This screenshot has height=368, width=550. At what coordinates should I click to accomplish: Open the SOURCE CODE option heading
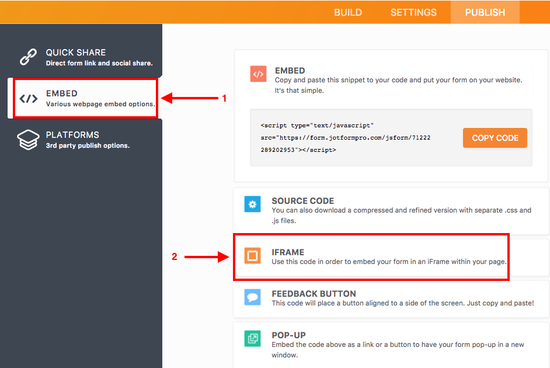[x=303, y=201]
